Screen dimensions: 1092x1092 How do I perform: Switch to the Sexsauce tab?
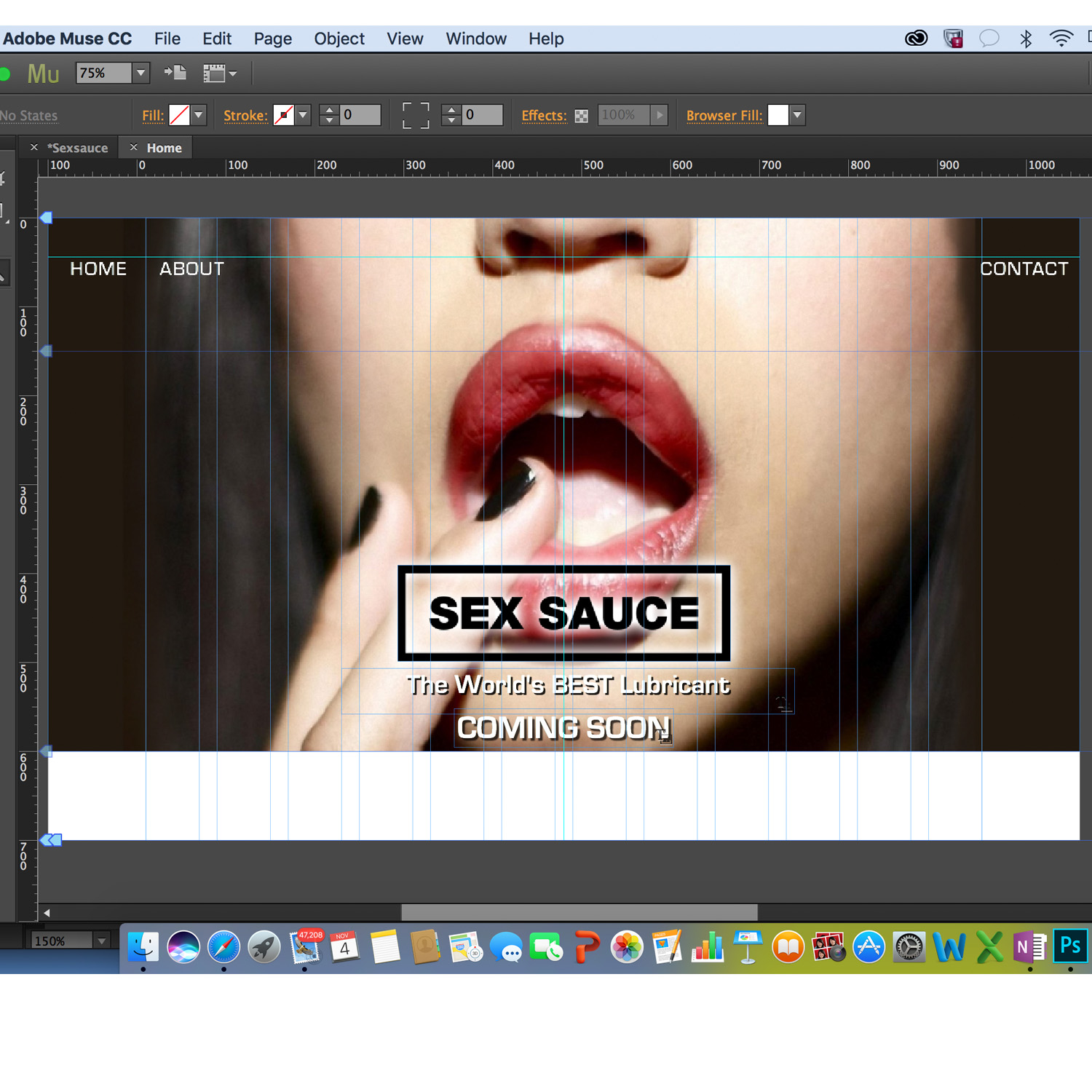point(77,147)
